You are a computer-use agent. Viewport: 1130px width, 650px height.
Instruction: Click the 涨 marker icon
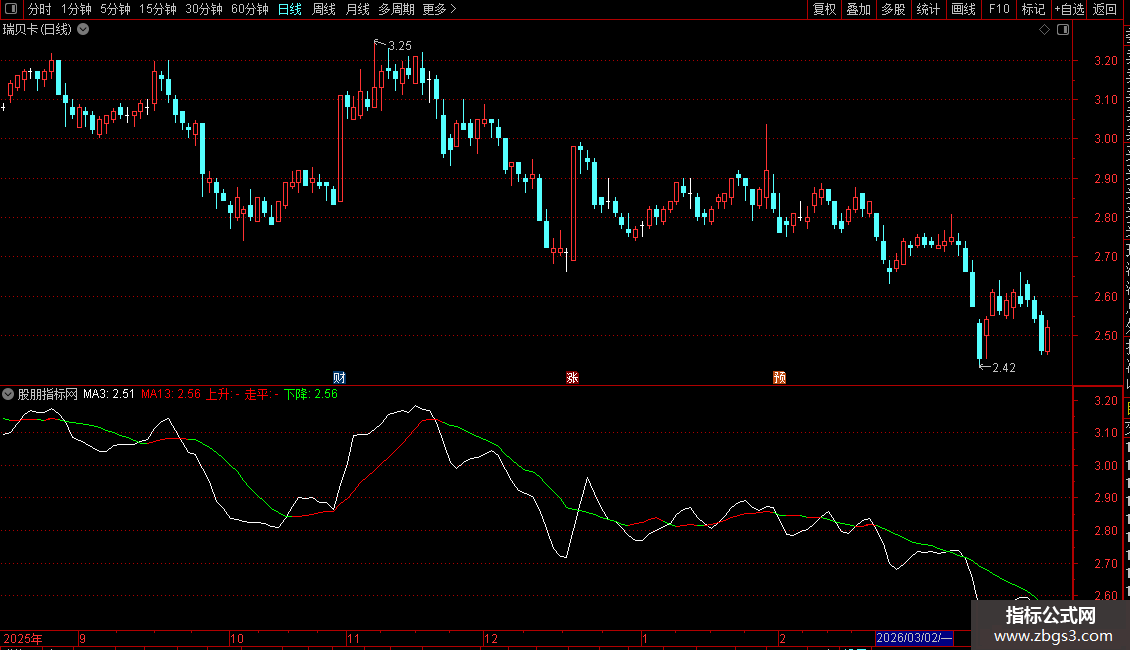pos(572,378)
